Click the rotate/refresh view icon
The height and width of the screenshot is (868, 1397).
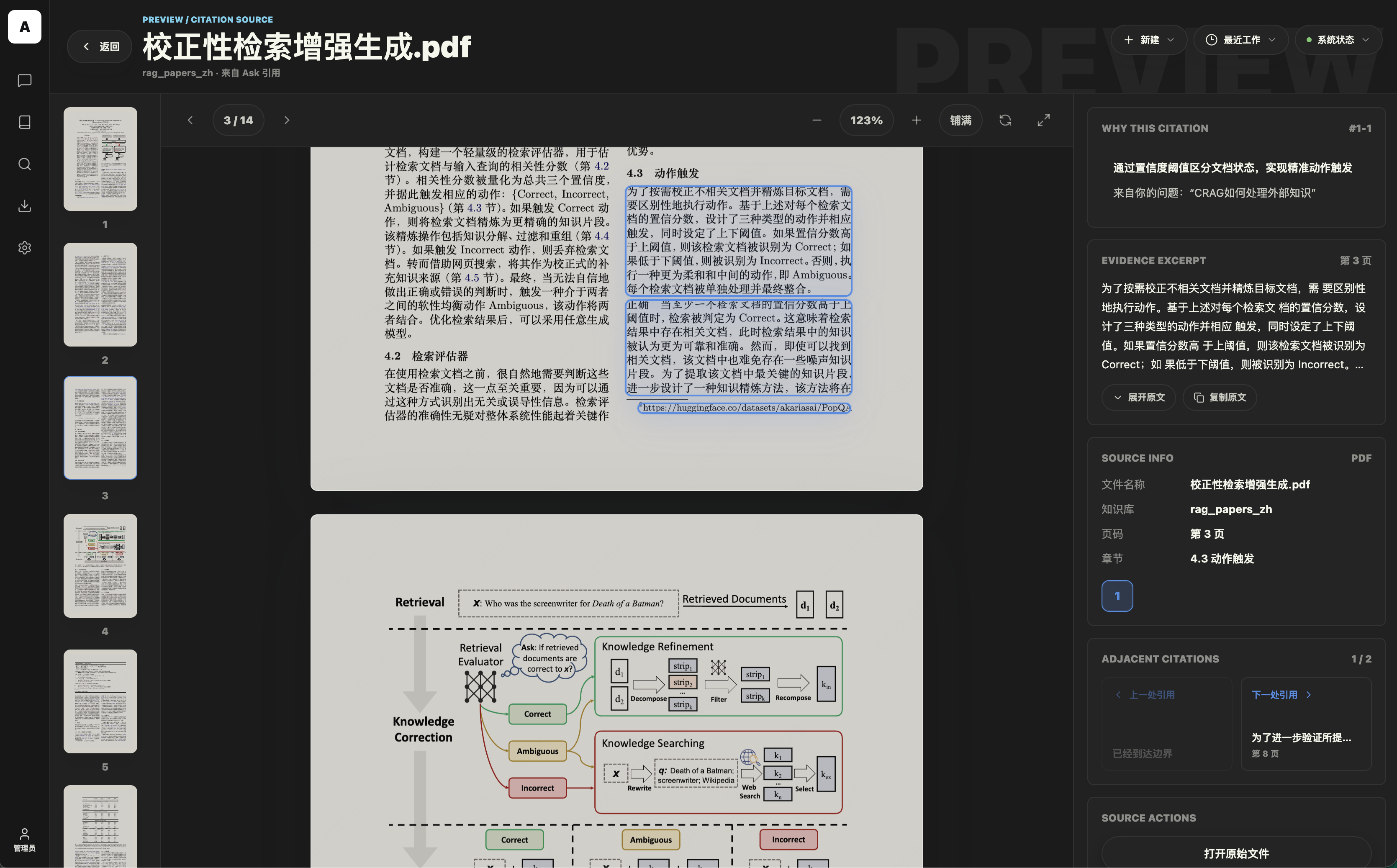[1005, 120]
